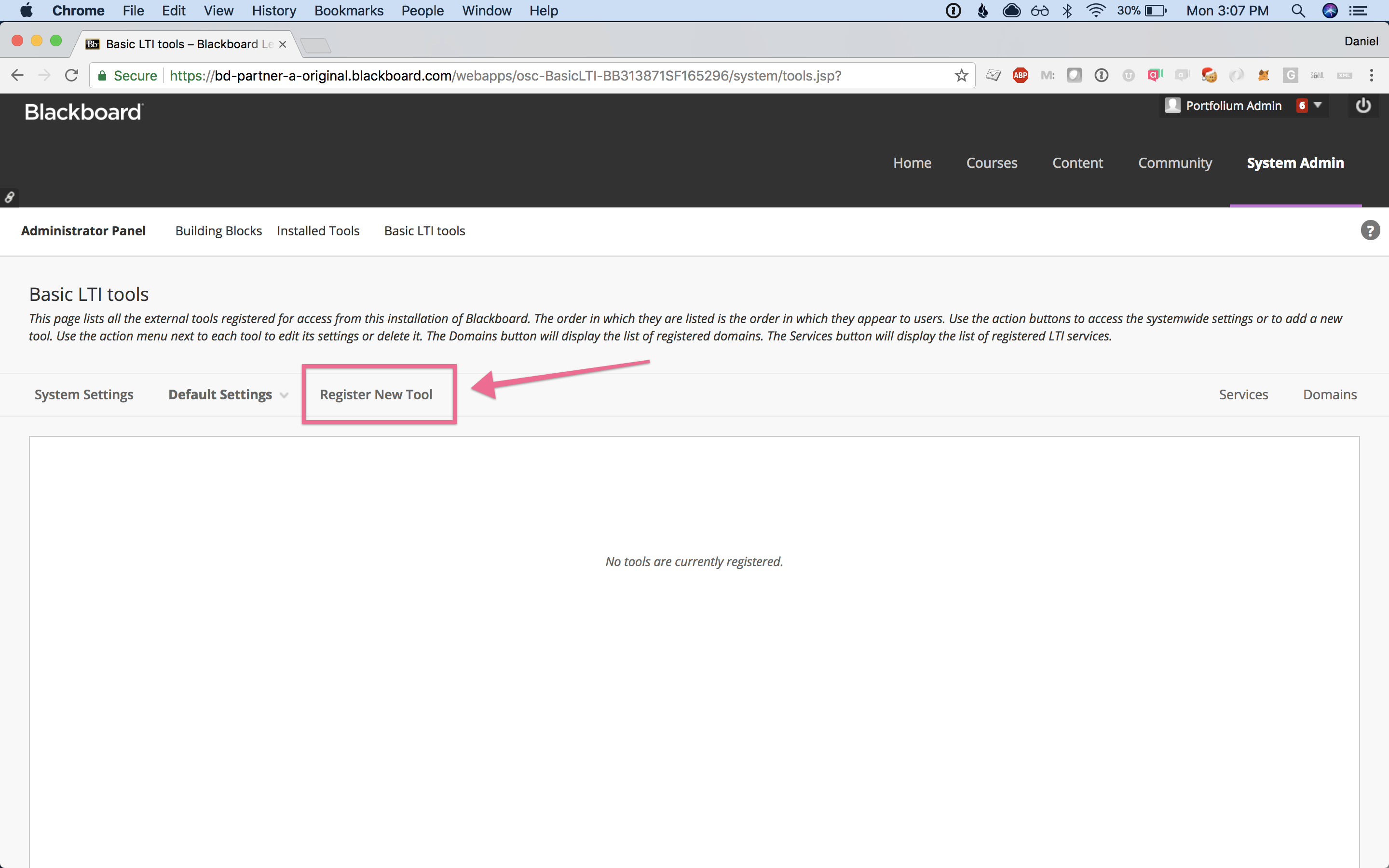Click the AdBlock Plus extension icon
1389x868 pixels.
pyautogui.click(x=1020, y=75)
